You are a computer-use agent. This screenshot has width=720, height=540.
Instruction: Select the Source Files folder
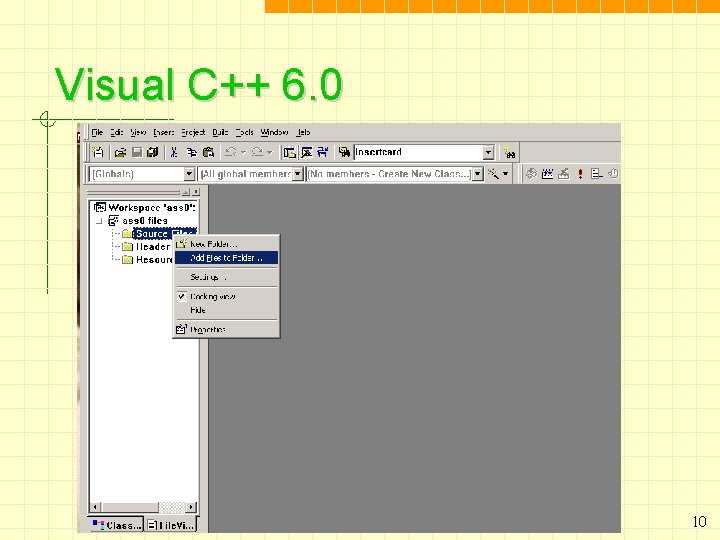(159, 234)
